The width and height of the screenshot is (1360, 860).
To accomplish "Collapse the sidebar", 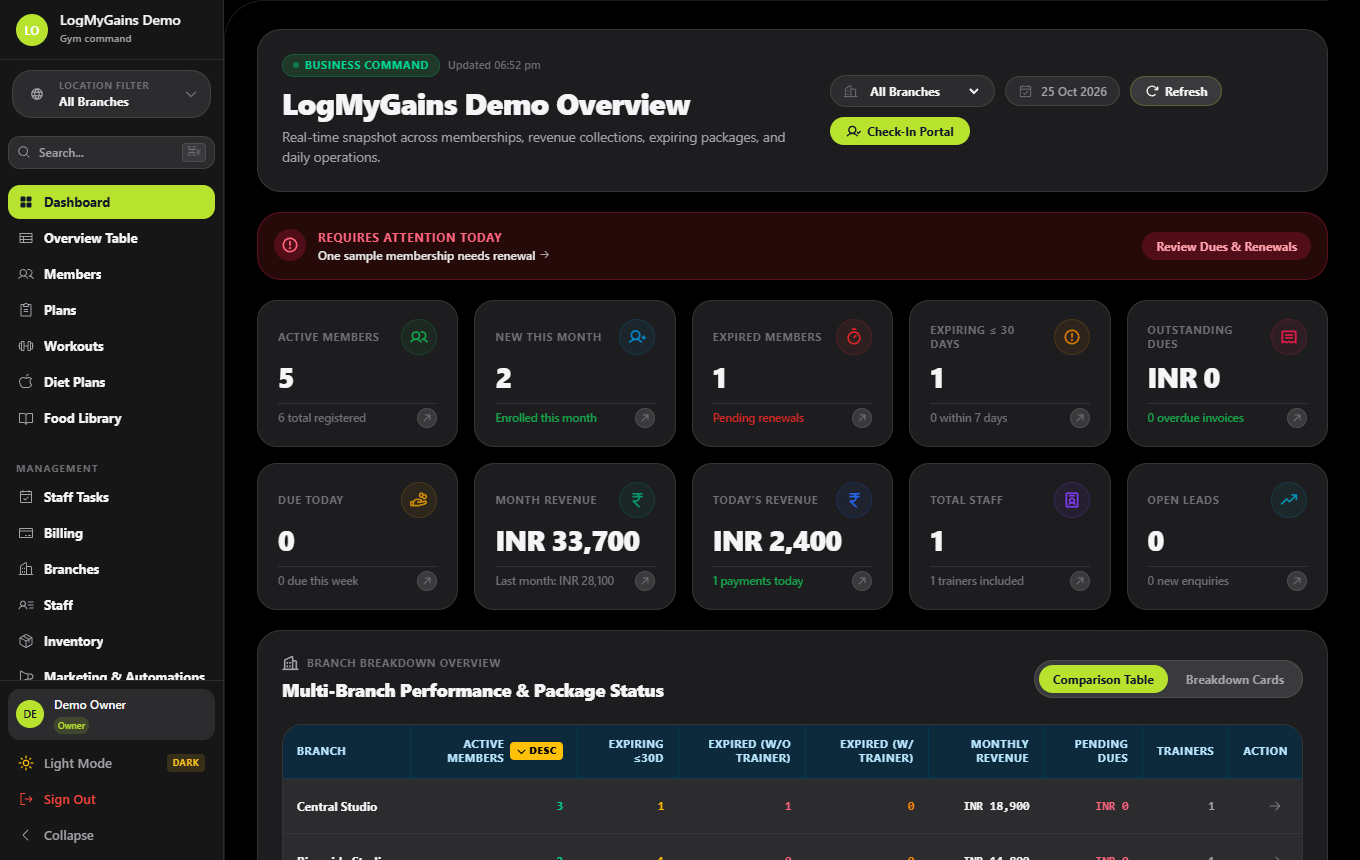I will [112, 835].
